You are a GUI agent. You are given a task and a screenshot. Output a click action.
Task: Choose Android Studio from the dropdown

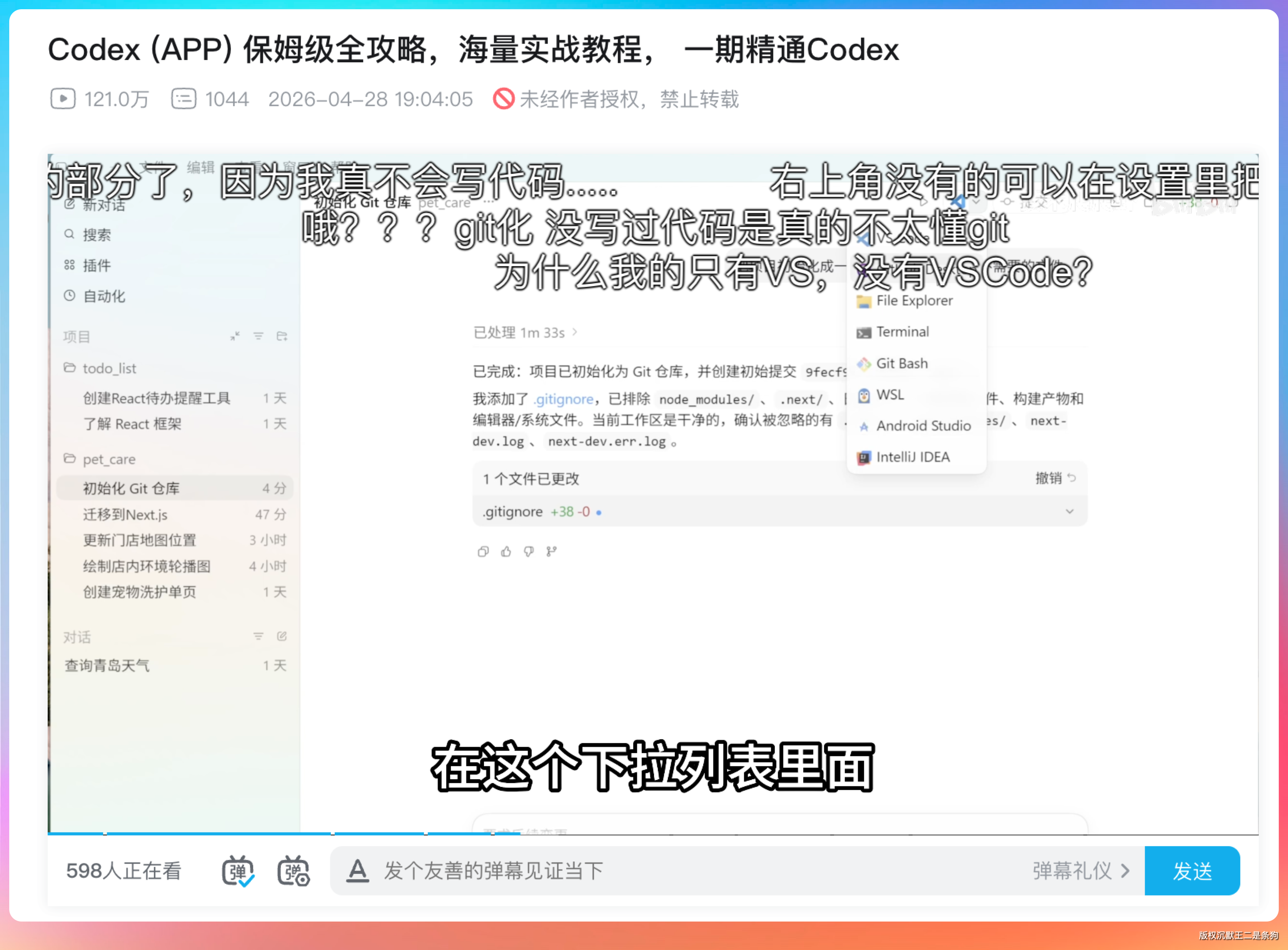click(x=916, y=426)
